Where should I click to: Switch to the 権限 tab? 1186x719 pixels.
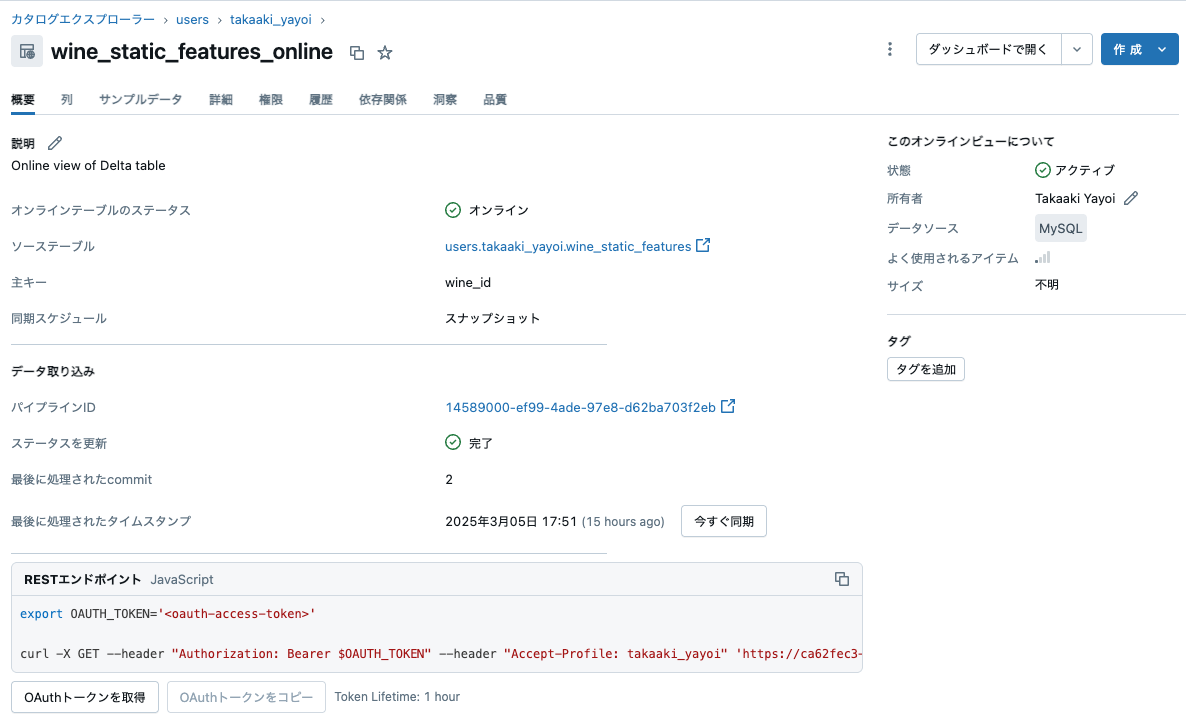point(271,99)
